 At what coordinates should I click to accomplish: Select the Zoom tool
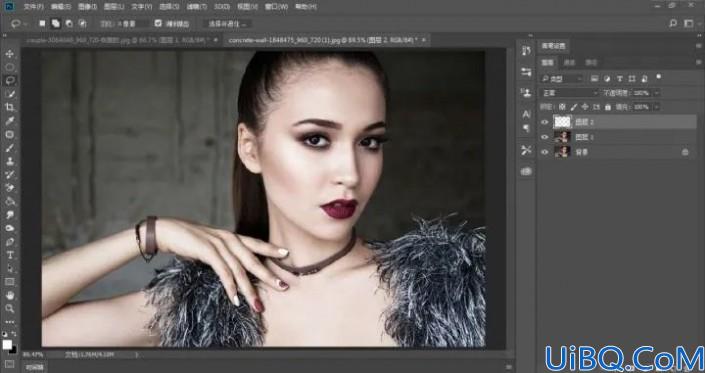coord(9,308)
